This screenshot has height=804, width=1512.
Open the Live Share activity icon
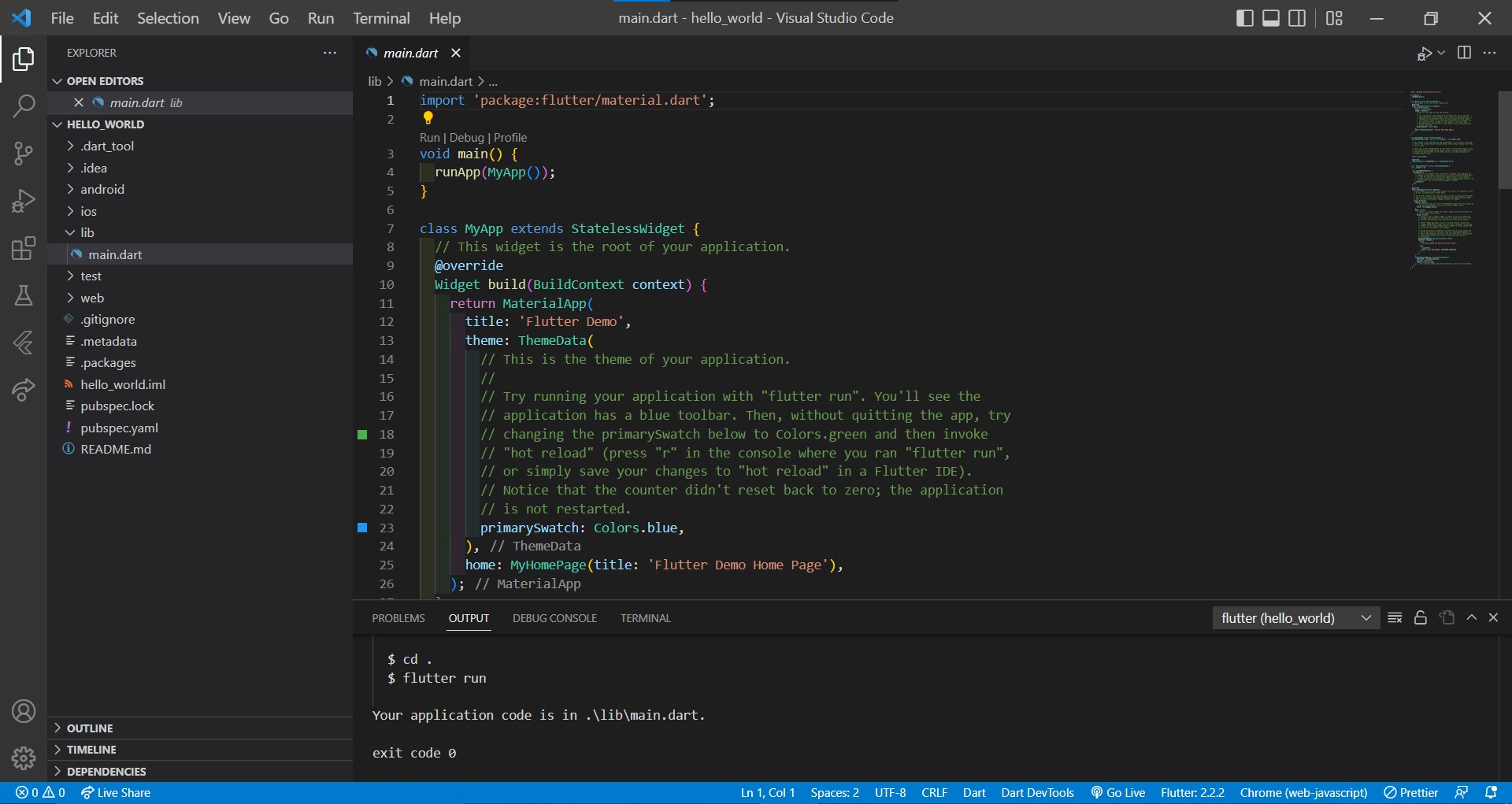pyautogui.click(x=24, y=390)
